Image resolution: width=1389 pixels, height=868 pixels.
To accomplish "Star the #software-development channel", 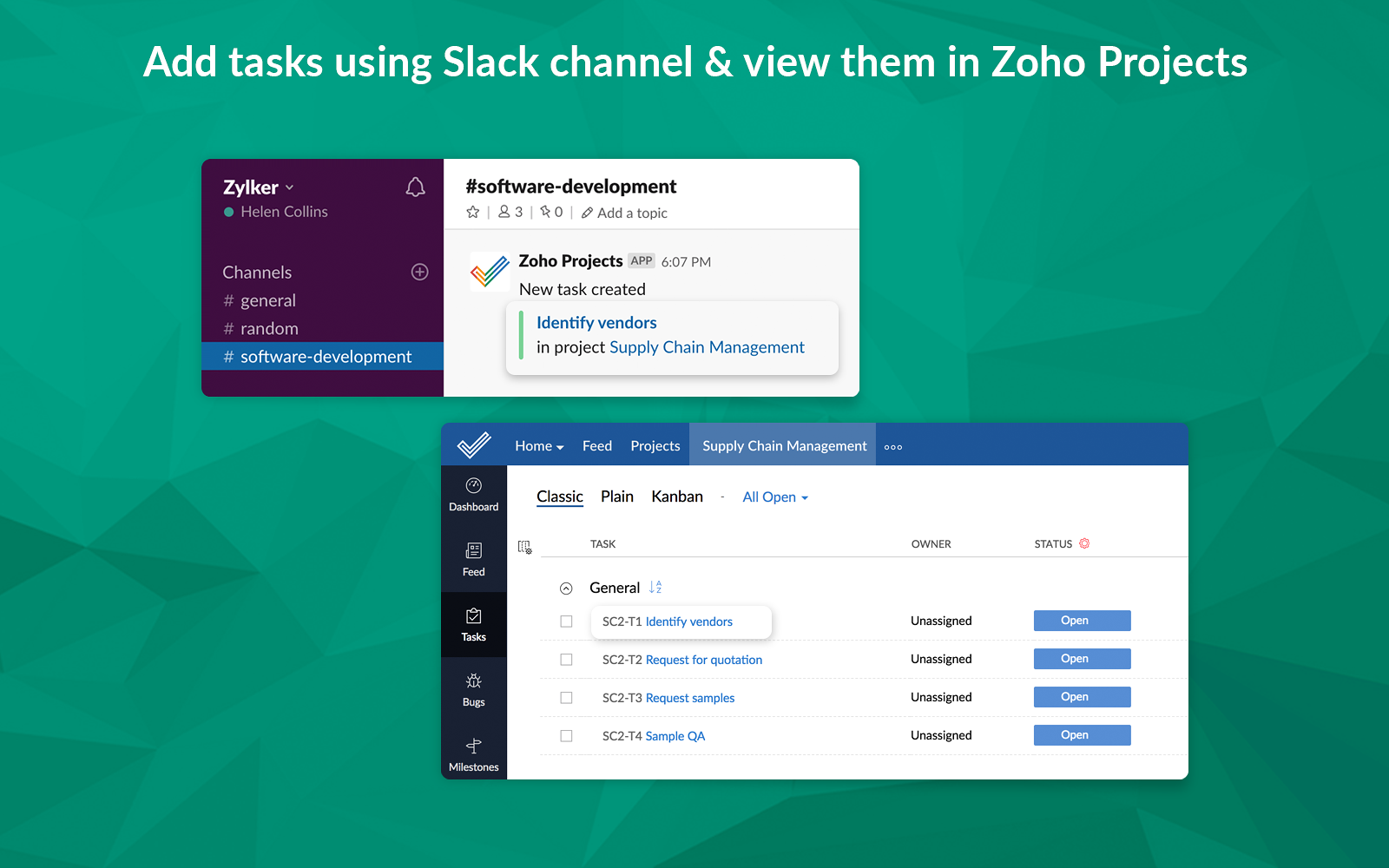I will coord(473,212).
